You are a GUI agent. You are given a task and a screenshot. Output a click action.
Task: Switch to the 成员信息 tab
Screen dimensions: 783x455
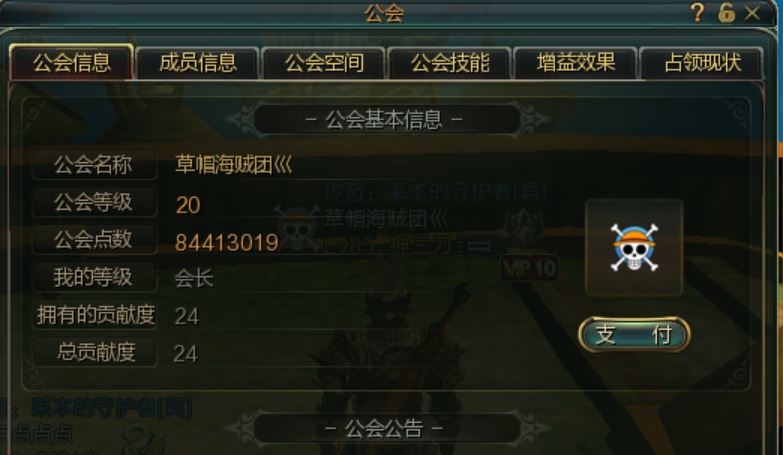tap(198, 63)
